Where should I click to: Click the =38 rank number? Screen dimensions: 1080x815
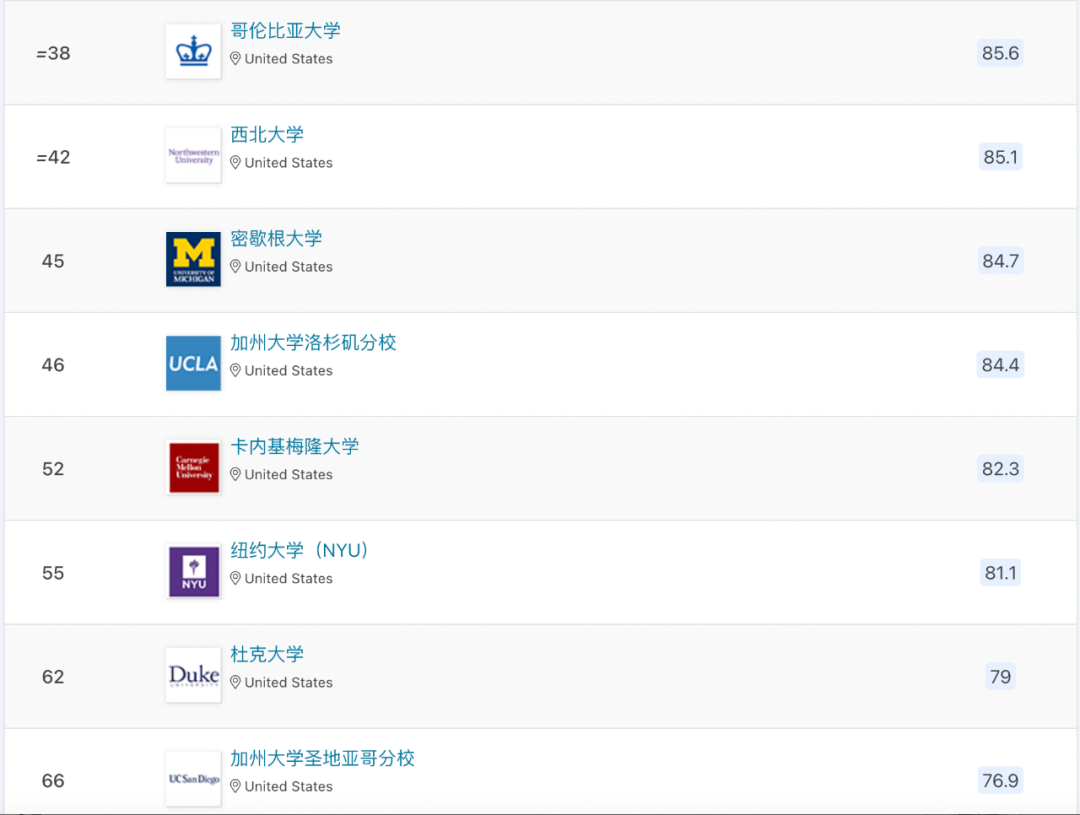[x=53, y=54]
